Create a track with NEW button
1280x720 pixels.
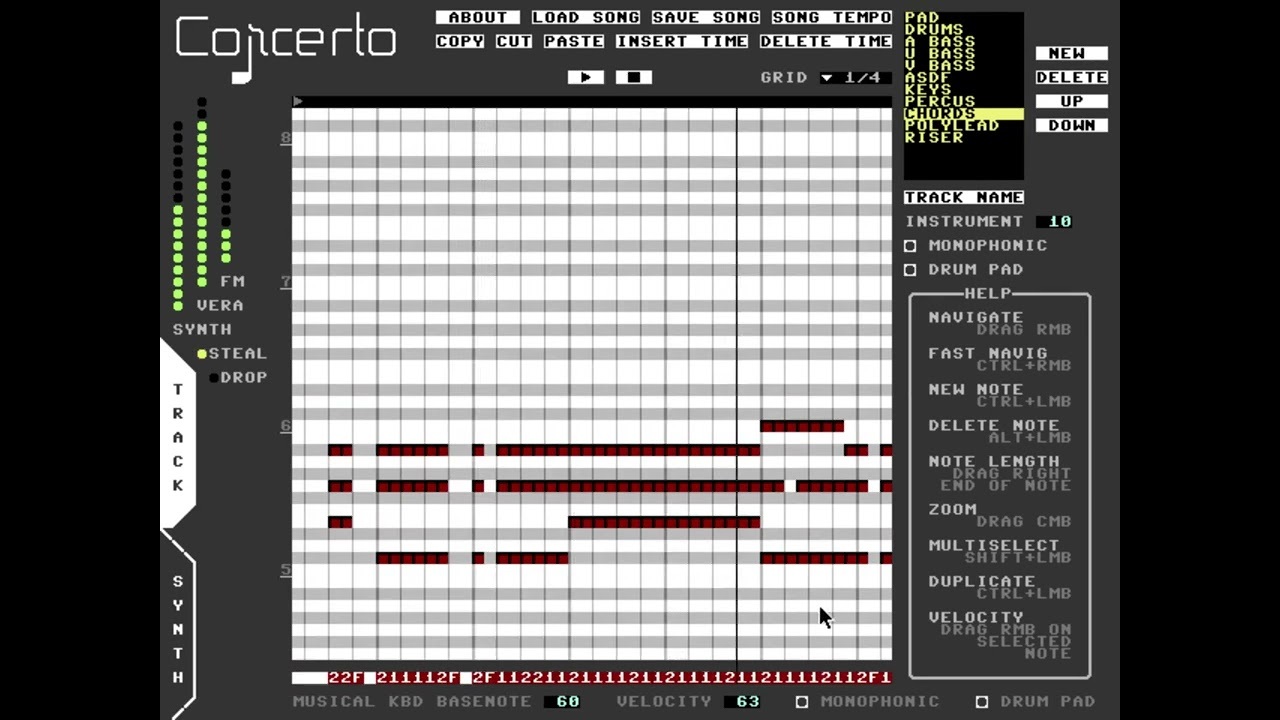1072,53
